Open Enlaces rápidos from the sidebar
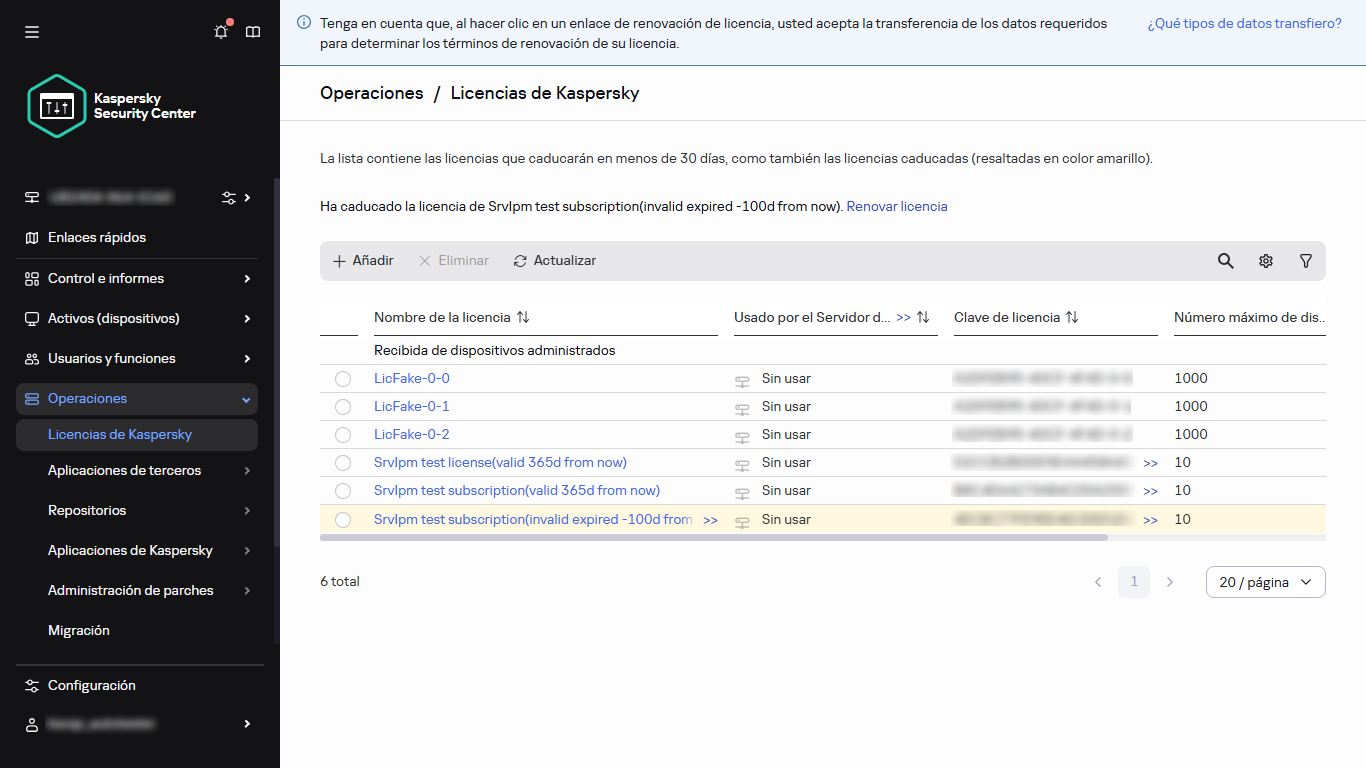Viewport: 1366px width, 768px height. (x=95, y=237)
